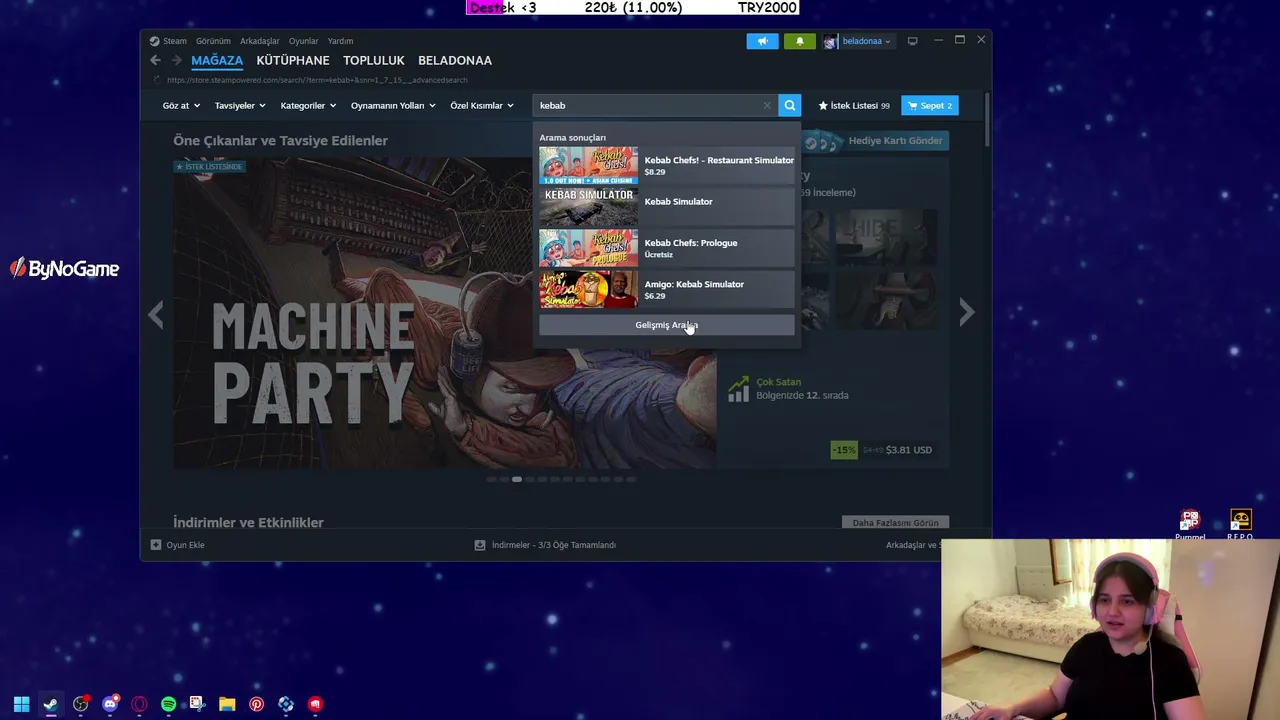Click the blue megaphone announcements icon

coord(762,41)
